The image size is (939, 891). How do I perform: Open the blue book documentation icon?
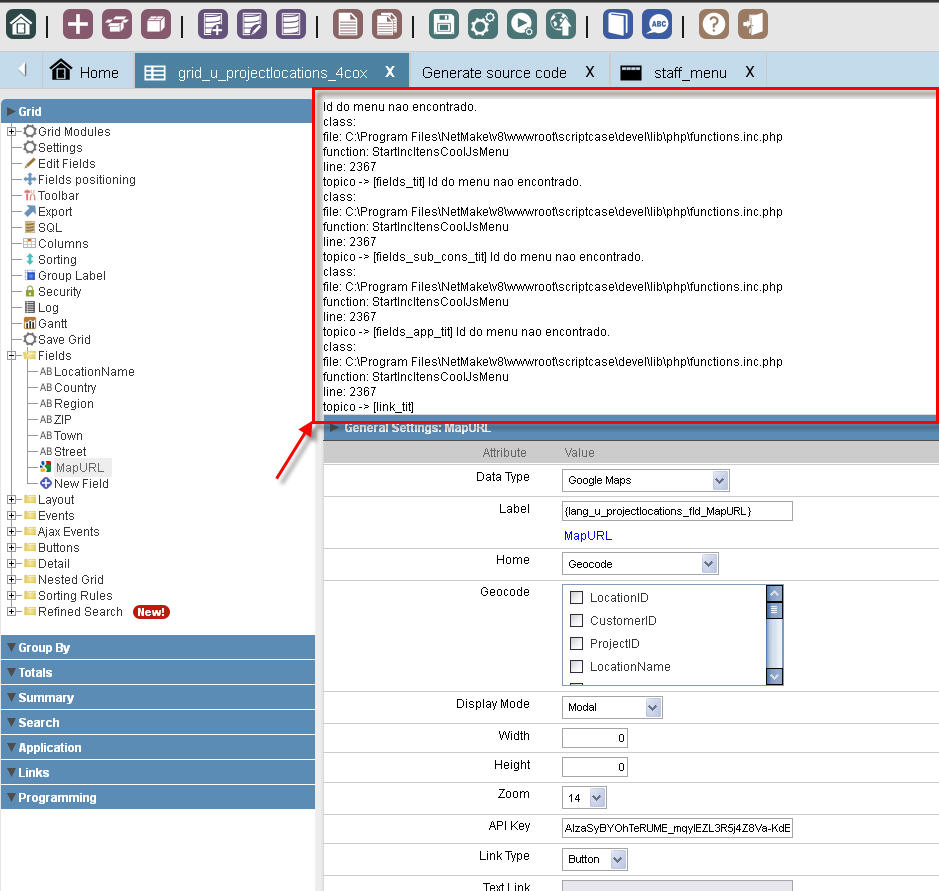(x=618, y=25)
